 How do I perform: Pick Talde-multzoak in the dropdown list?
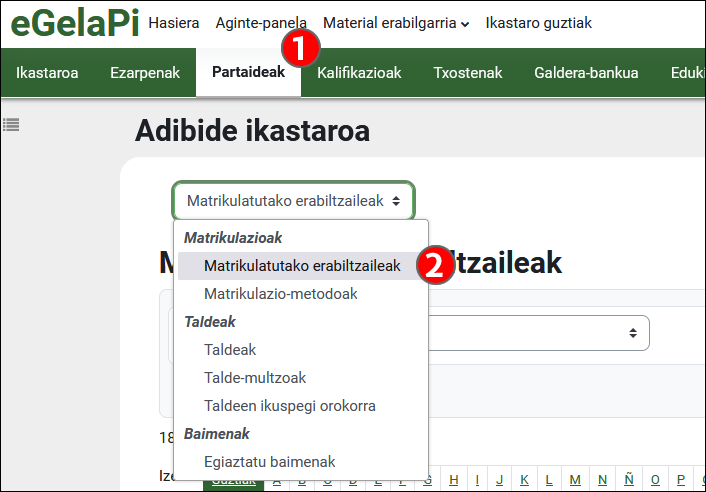(x=255, y=378)
